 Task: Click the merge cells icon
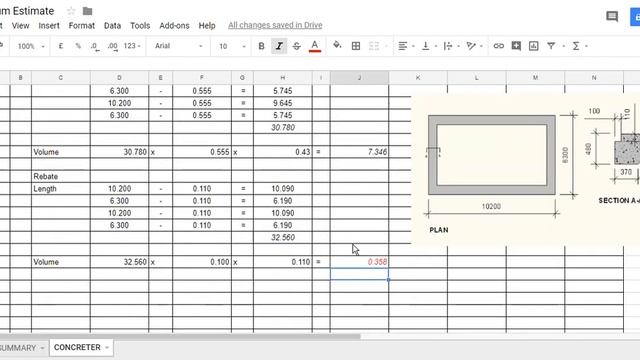[374, 46]
